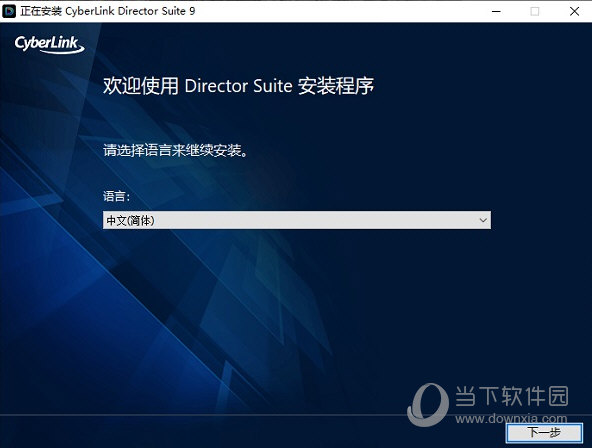The image size is (592, 448).
Task: Close the installer window
Action: (574, 11)
